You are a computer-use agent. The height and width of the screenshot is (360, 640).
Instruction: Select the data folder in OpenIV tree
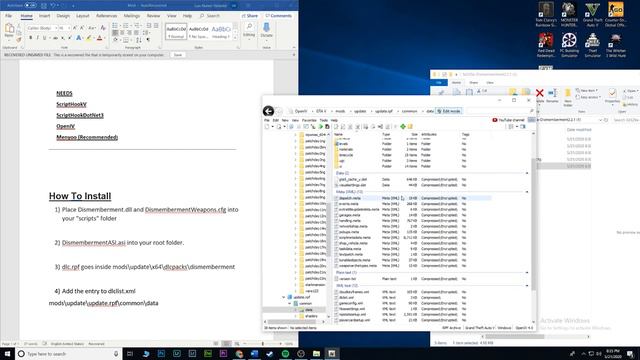tap(309, 310)
